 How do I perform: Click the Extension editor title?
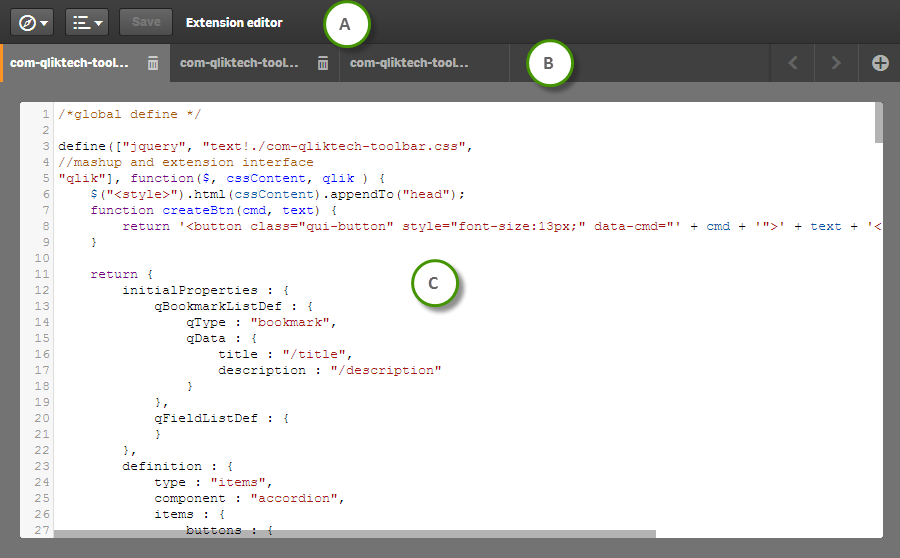(234, 22)
